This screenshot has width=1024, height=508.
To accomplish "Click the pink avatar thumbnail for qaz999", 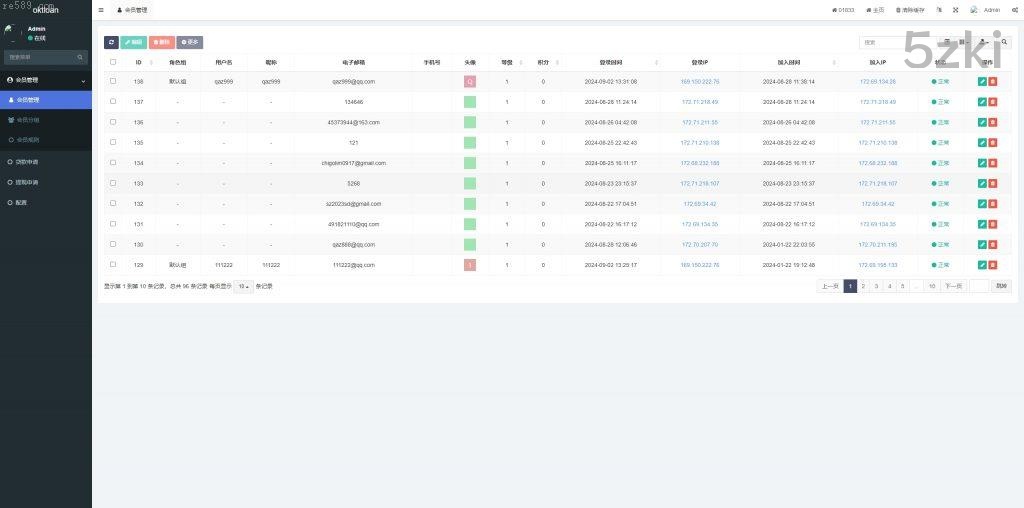I will coord(470,81).
